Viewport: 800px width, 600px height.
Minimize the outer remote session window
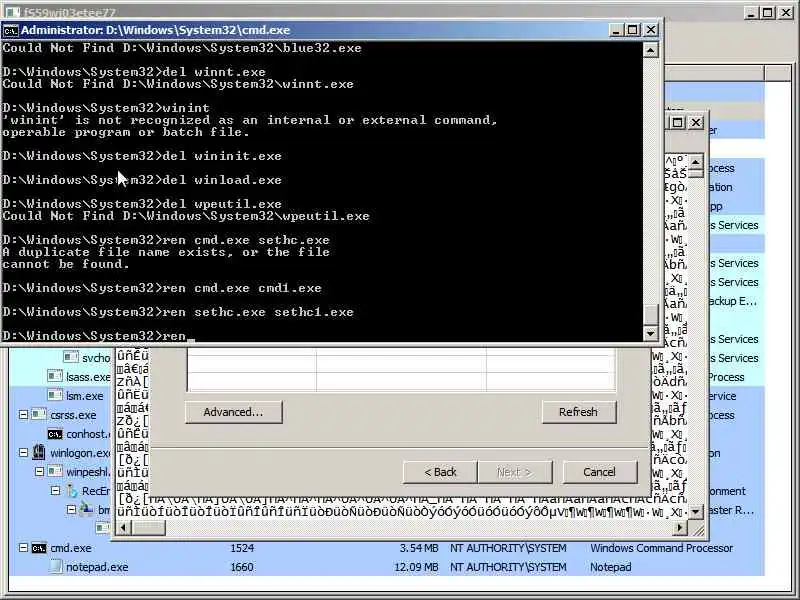point(751,12)
